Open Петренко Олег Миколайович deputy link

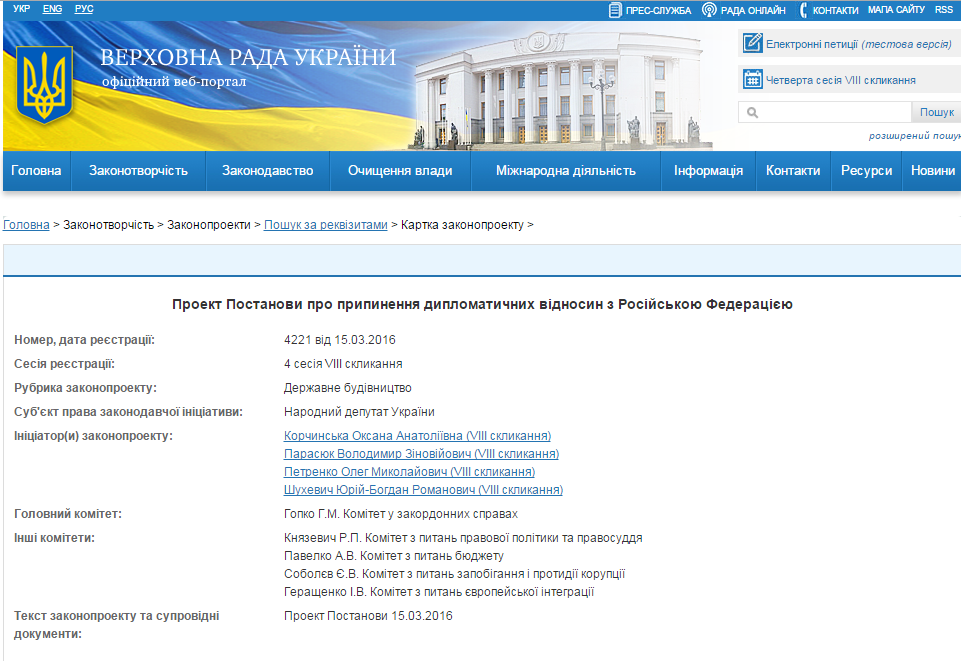pyautogui.click(x=409, y=472)
